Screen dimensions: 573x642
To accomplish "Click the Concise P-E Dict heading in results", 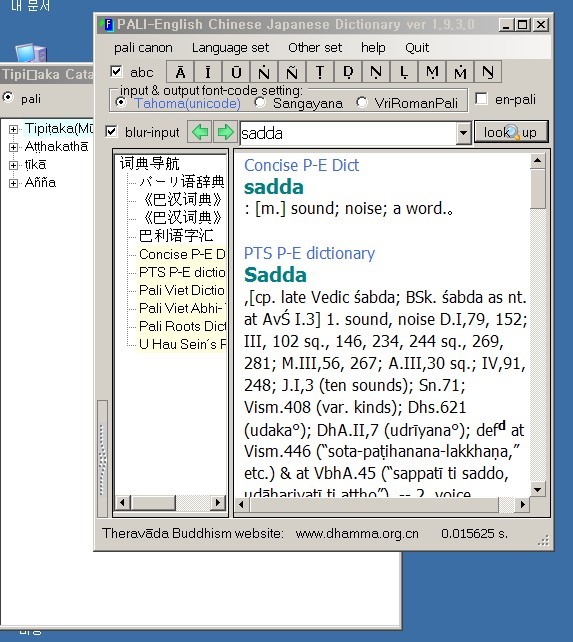I will 301,165.
